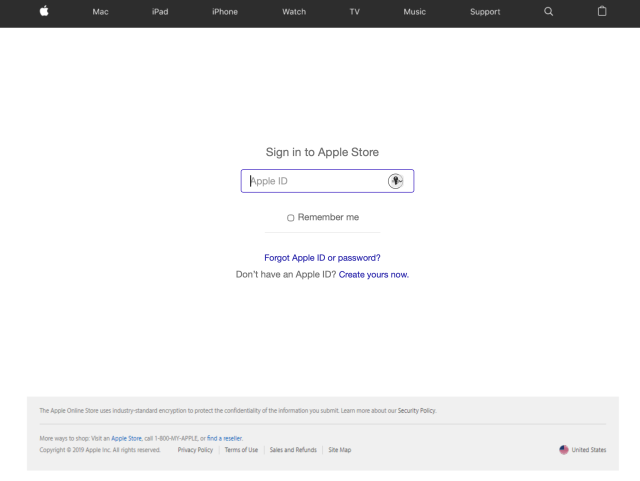
Task: Follow the Create yours now link
Action: point(373,274)
